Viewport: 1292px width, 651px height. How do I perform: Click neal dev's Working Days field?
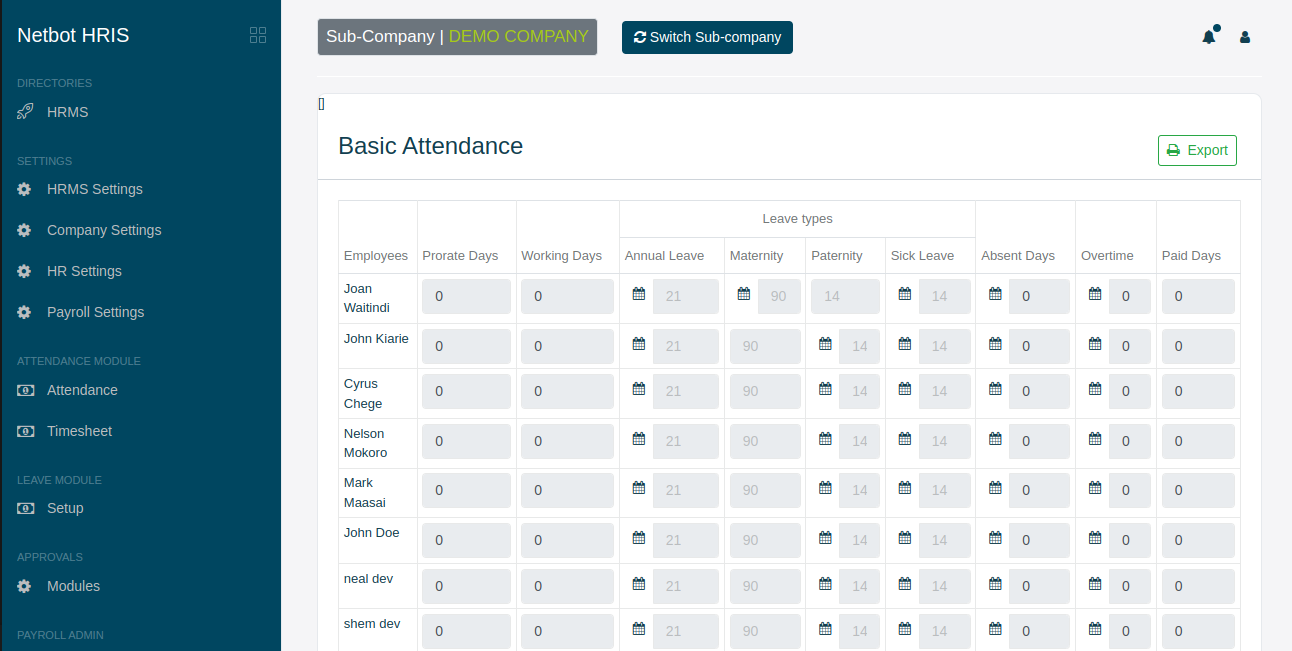point(567,586)
